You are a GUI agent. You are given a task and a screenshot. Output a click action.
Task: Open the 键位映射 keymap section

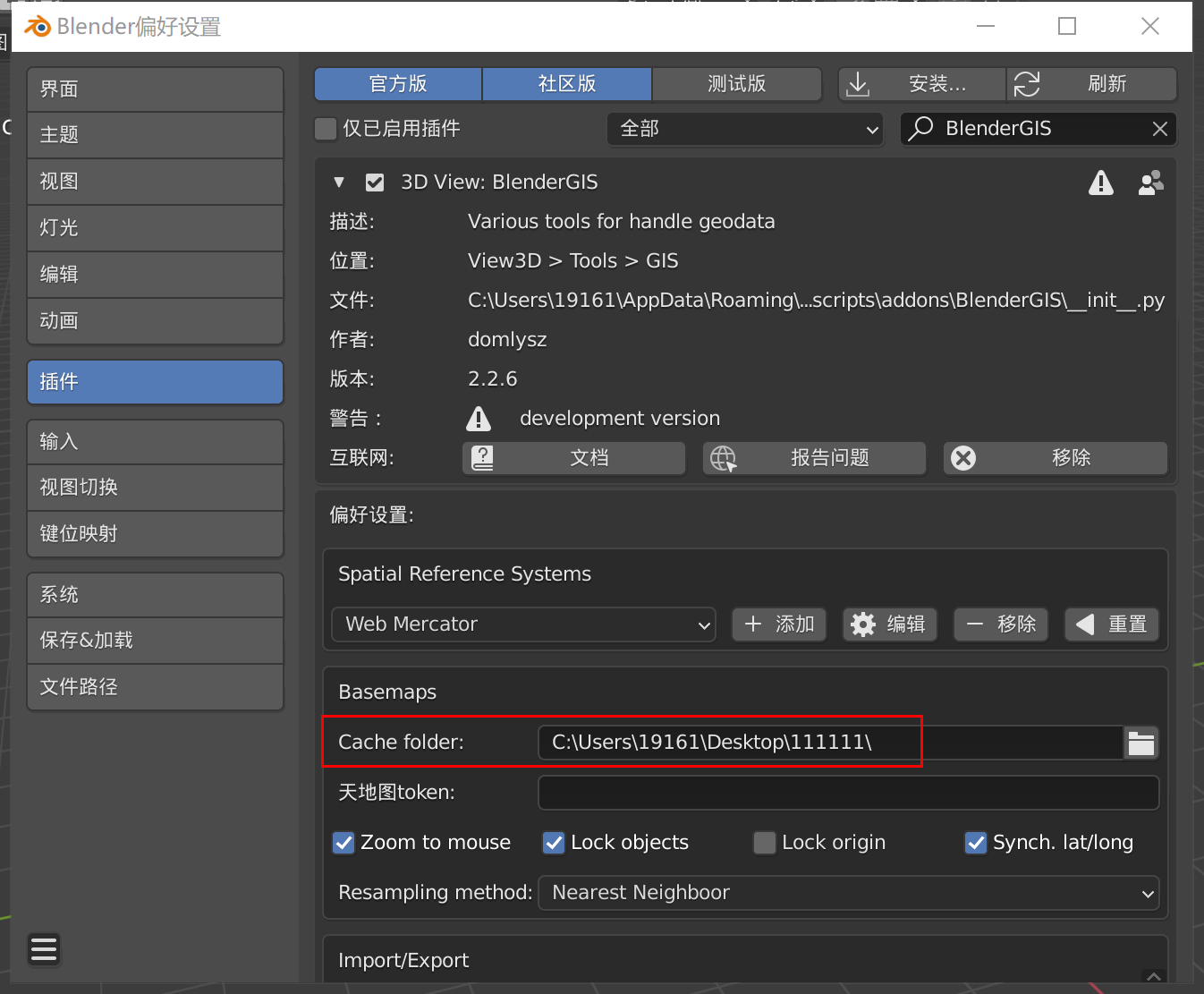point(156,534)
